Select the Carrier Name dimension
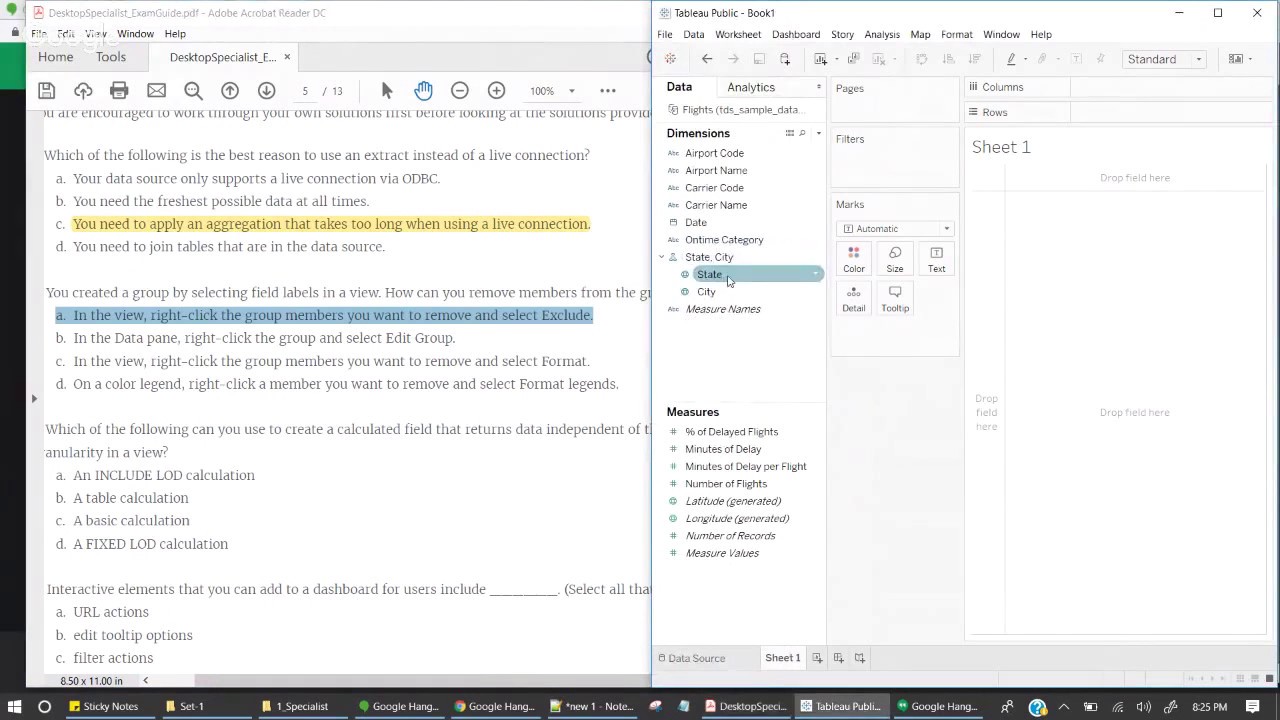 click(716, 205)
